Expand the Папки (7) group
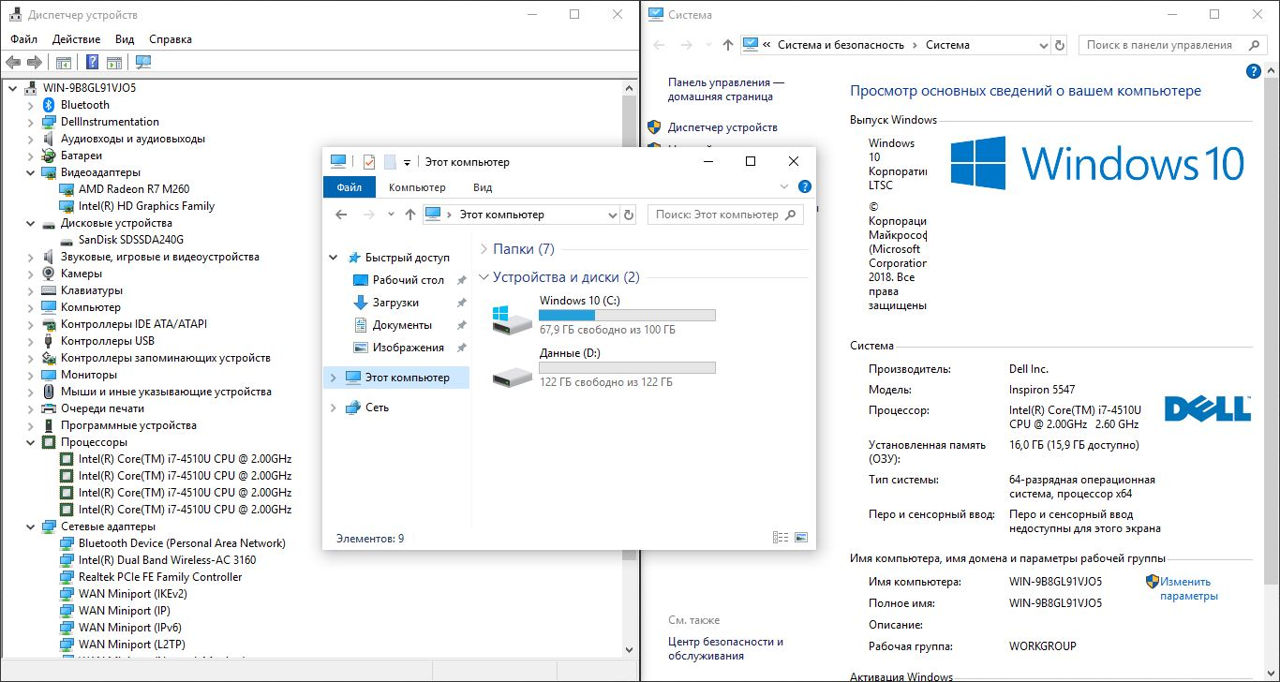This screenshot has height=682, width=1280. (x=485, y=249)
